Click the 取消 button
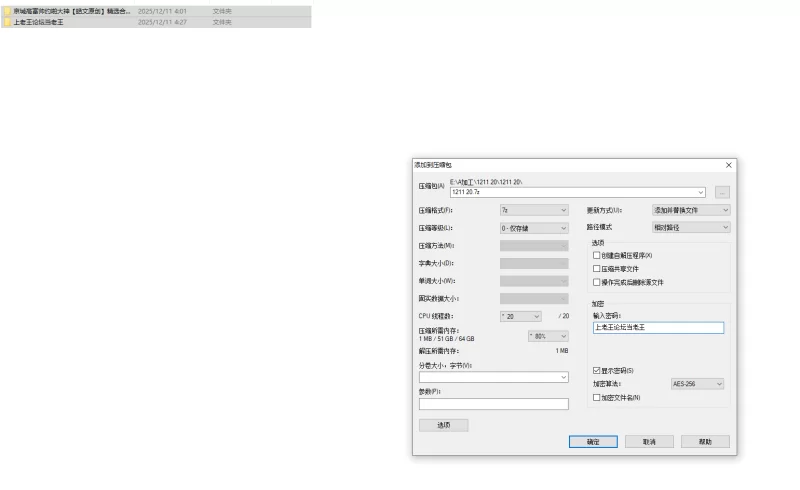This screenshot has height=490, width=800. coord(649,442)
